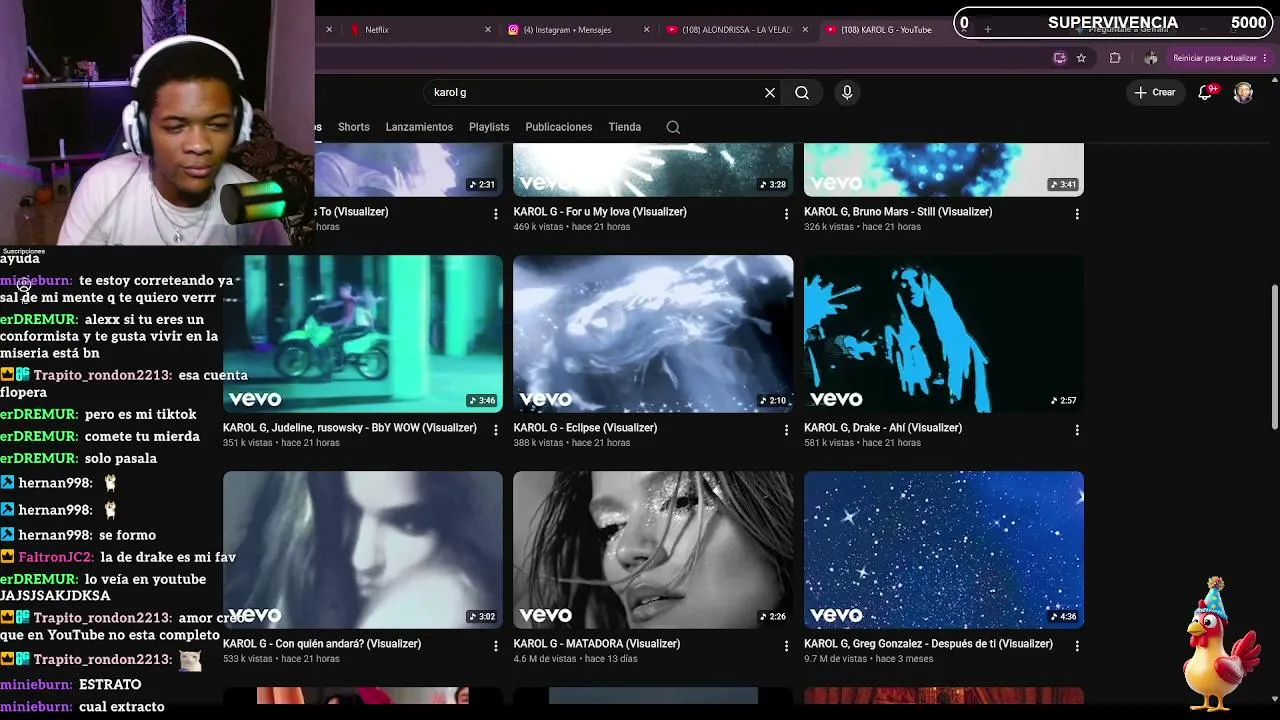
Task: Open the BbY WOW (Visualizer) video title
Action: pyautogui.click(x=350, y=428)
